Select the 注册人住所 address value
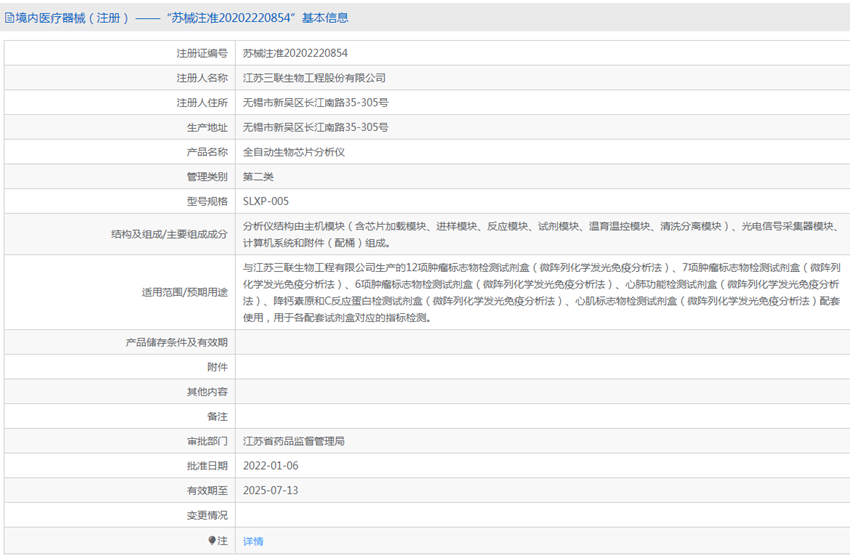850x555 pixels. 315,102
